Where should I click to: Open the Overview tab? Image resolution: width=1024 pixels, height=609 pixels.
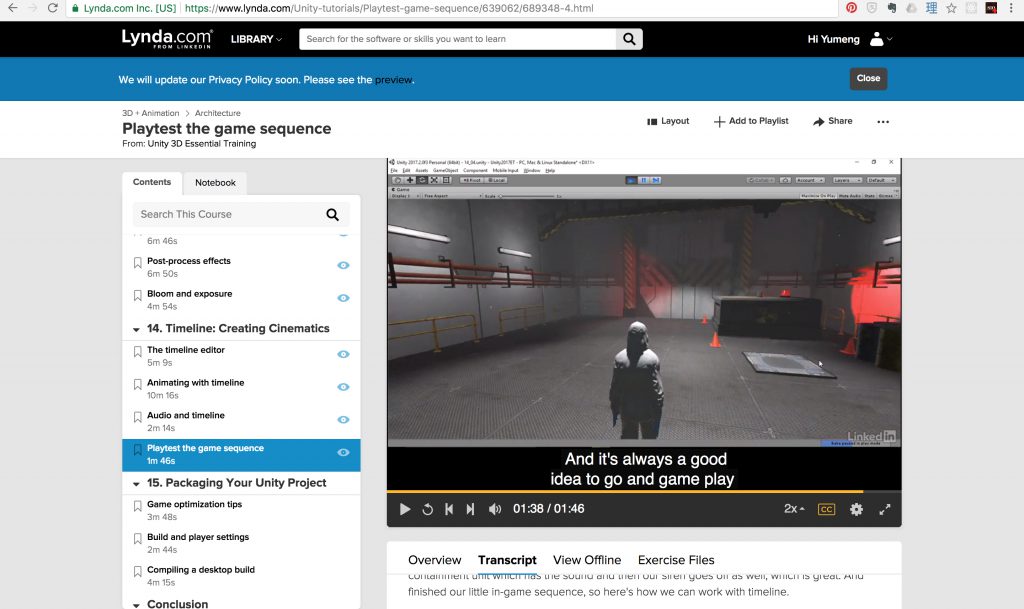pos(434,560)
